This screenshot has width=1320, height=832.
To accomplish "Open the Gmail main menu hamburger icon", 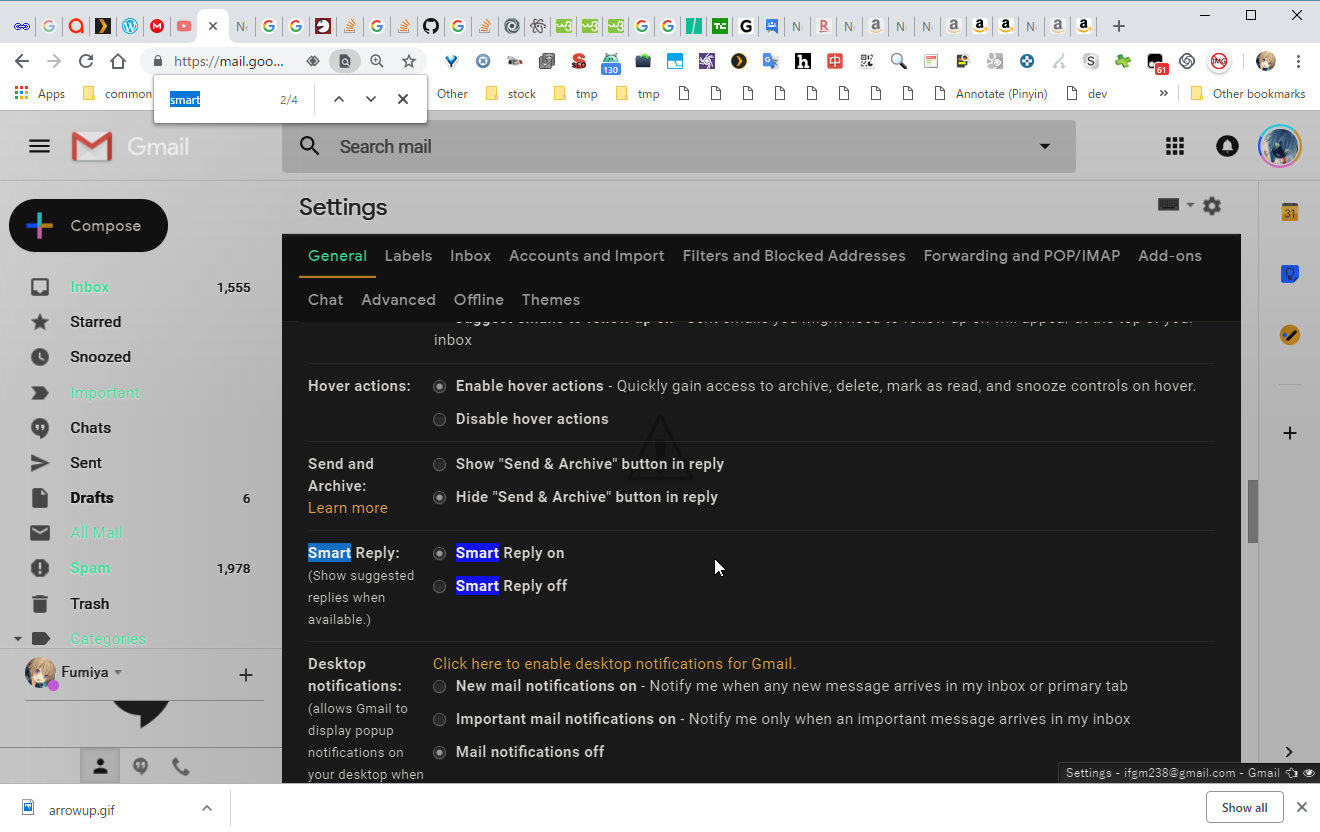I will tap(39, 146).
